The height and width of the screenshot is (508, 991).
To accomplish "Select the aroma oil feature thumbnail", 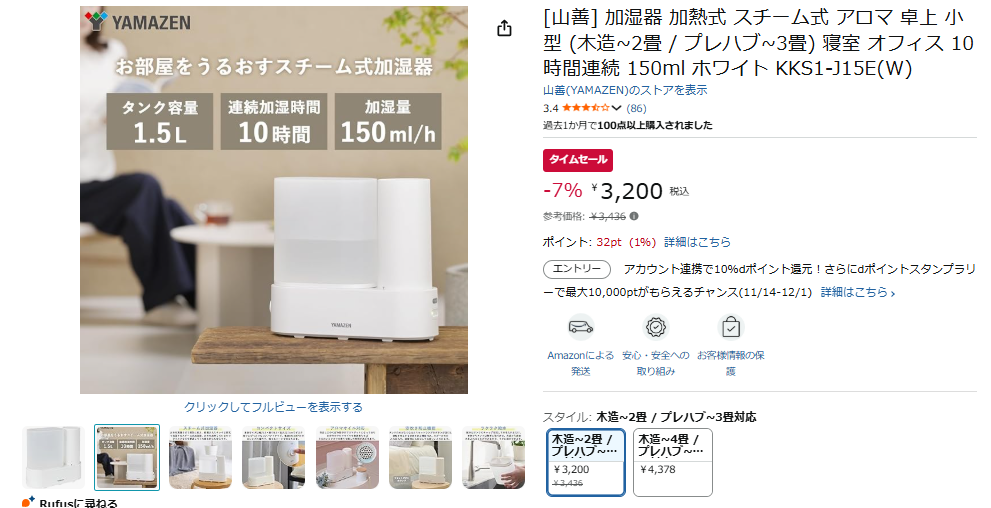I will (x=347, y=457).
